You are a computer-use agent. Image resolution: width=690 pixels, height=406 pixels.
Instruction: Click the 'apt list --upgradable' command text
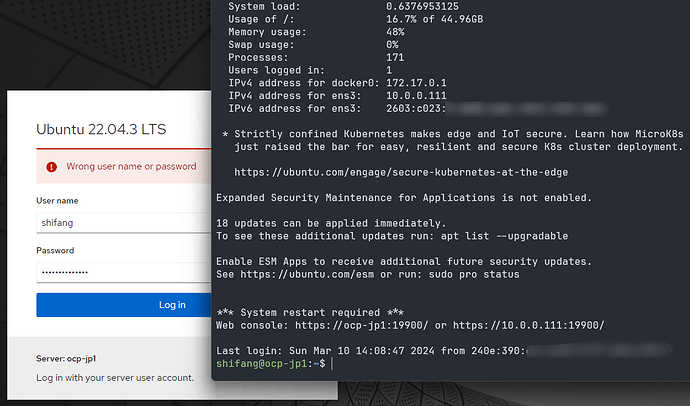[x=504, y=236]
